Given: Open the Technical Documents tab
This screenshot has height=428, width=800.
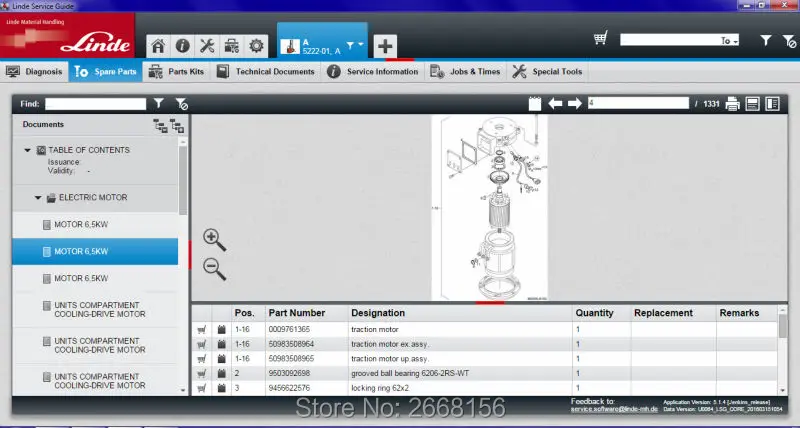Looking at the screenshot, I should 265,72.
